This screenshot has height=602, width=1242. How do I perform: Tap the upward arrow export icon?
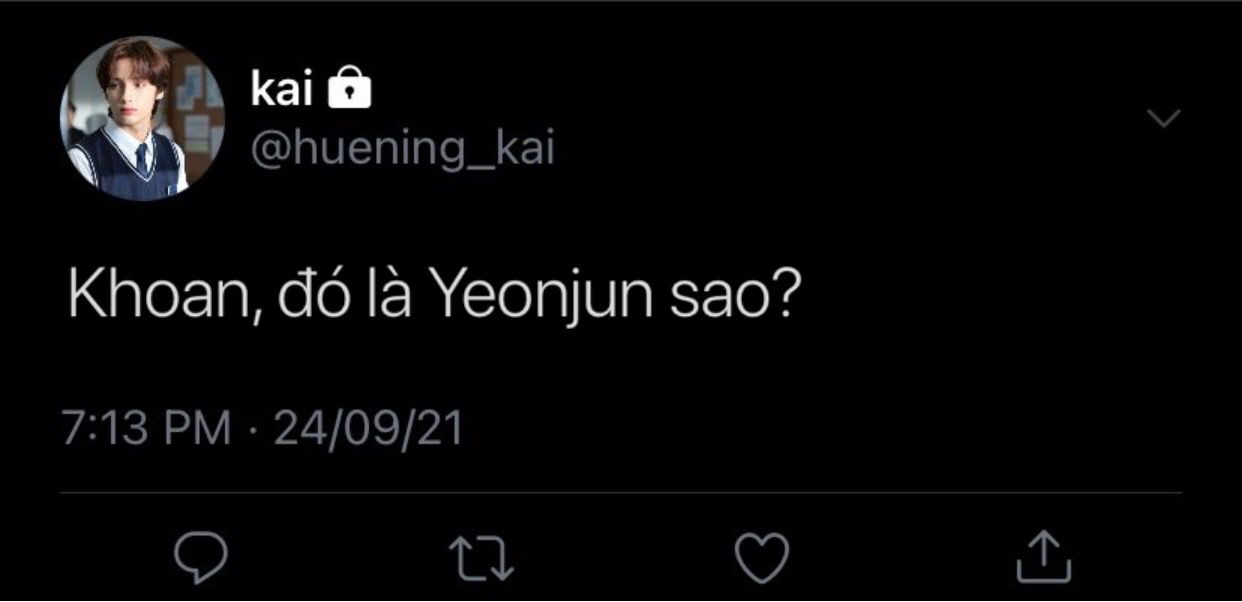tap(1044, 556)
